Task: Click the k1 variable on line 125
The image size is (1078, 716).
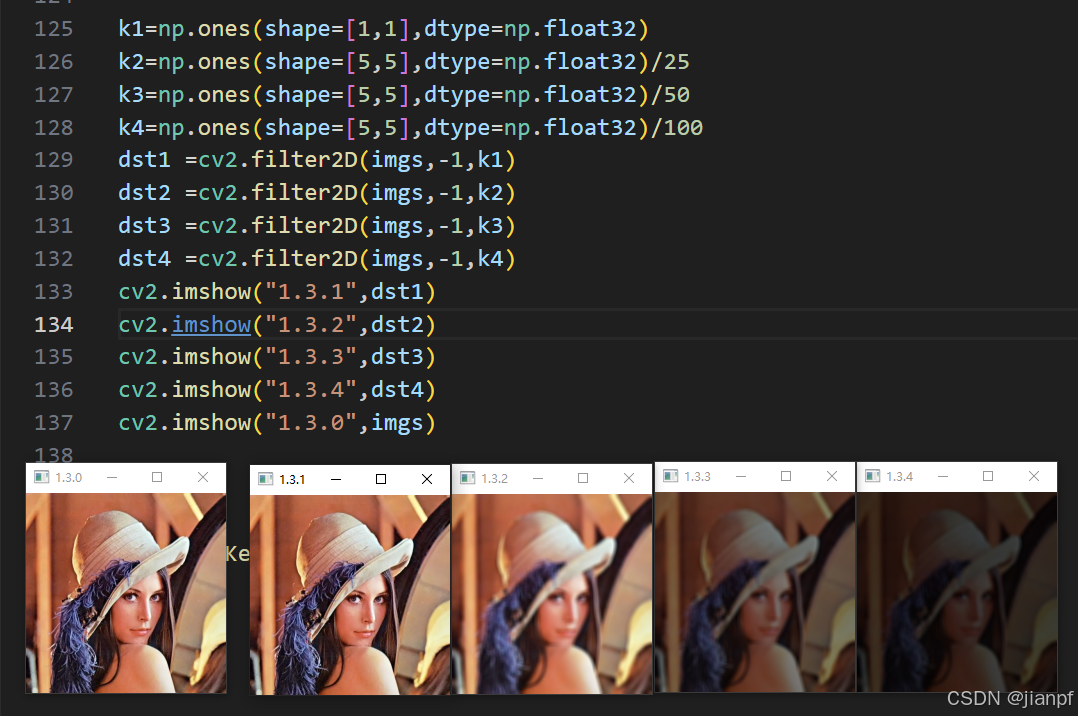Action: coord(131,29)
